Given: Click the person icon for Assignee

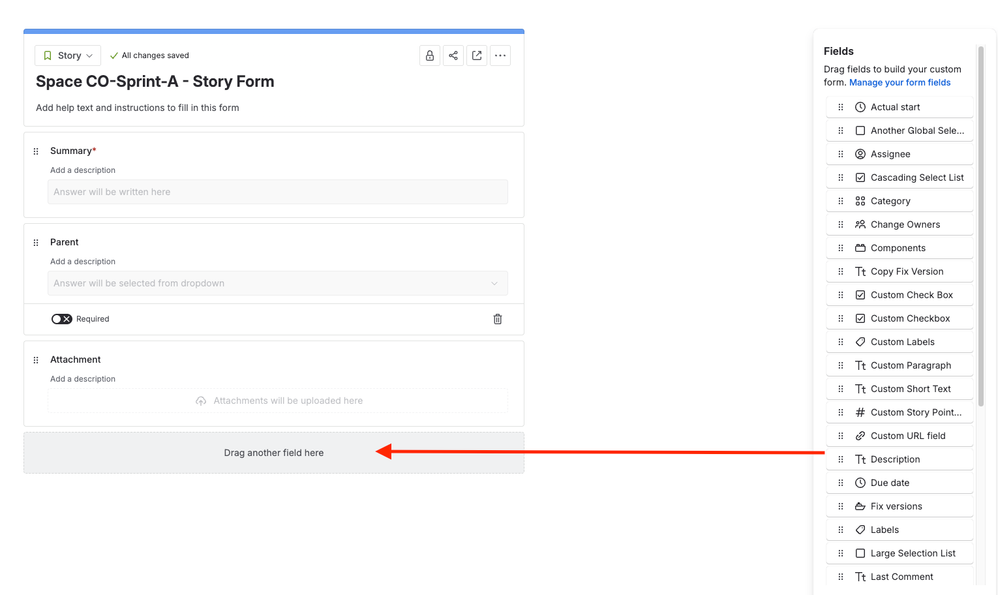Looking at the screenshot, I should point(860,154).
